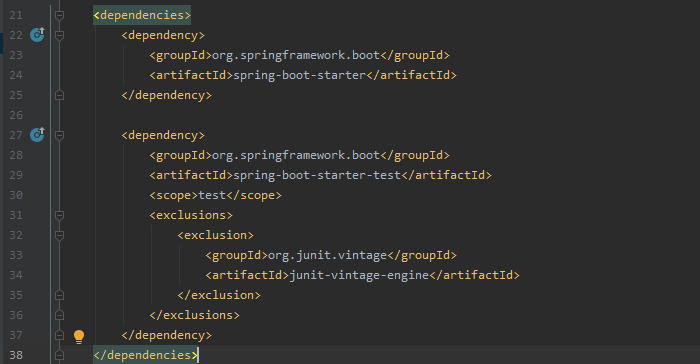Collapse the exclusions fold at line 31

point(59,215)
